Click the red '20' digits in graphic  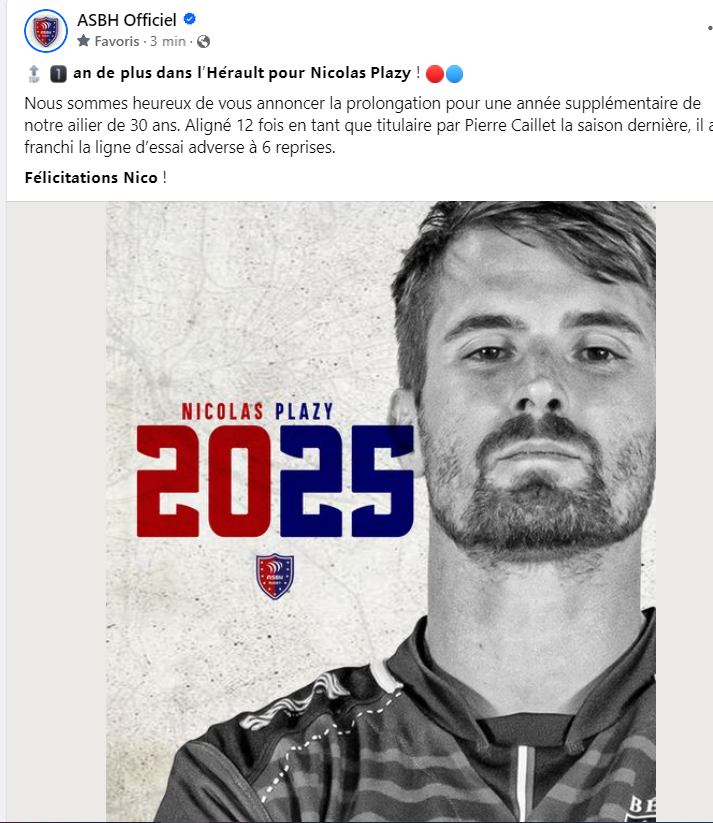click(x=205, y=481)
